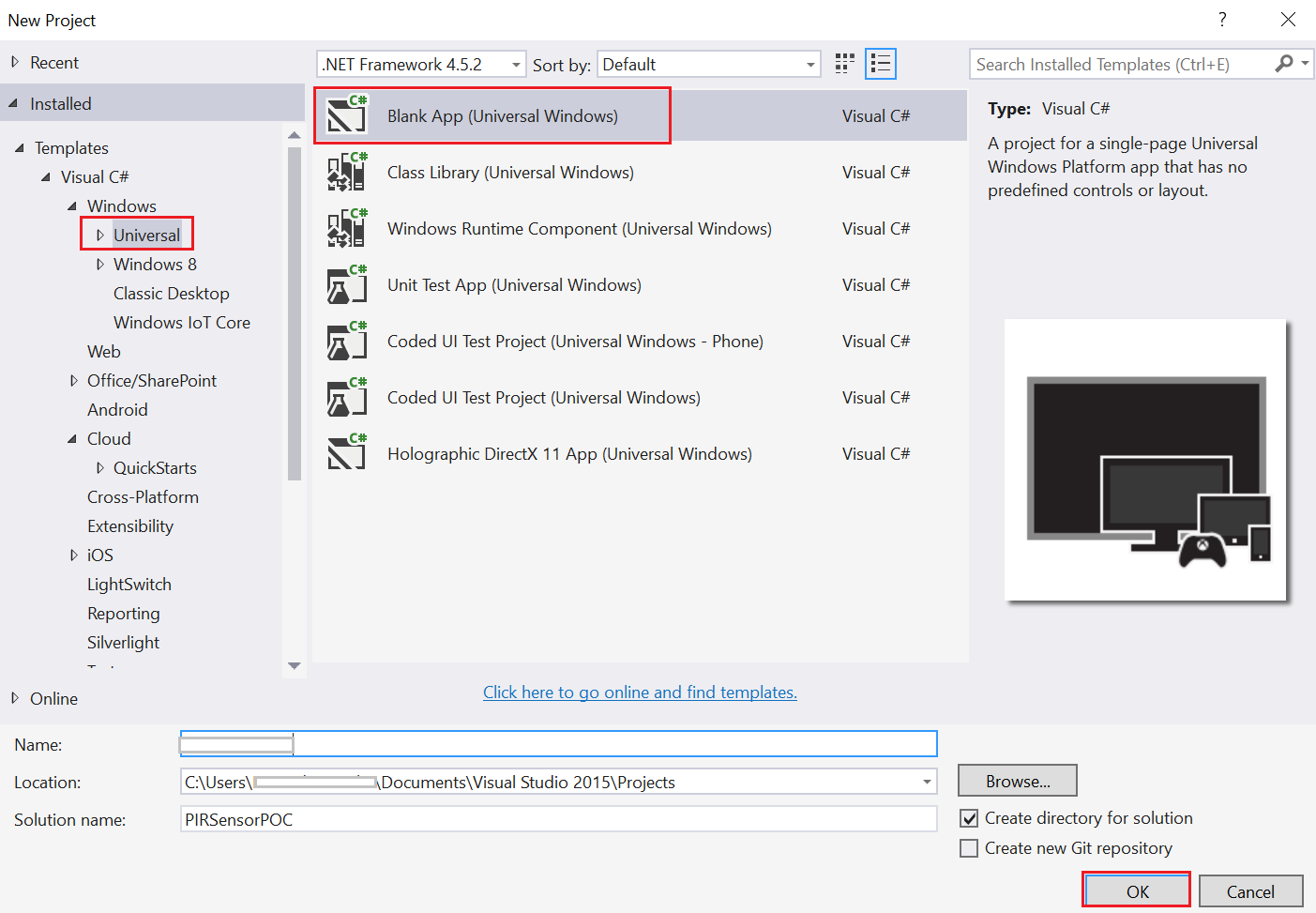Select Universal under Windows
The height and width of the screenshot is (913, 1316).
tap(146, 235)
